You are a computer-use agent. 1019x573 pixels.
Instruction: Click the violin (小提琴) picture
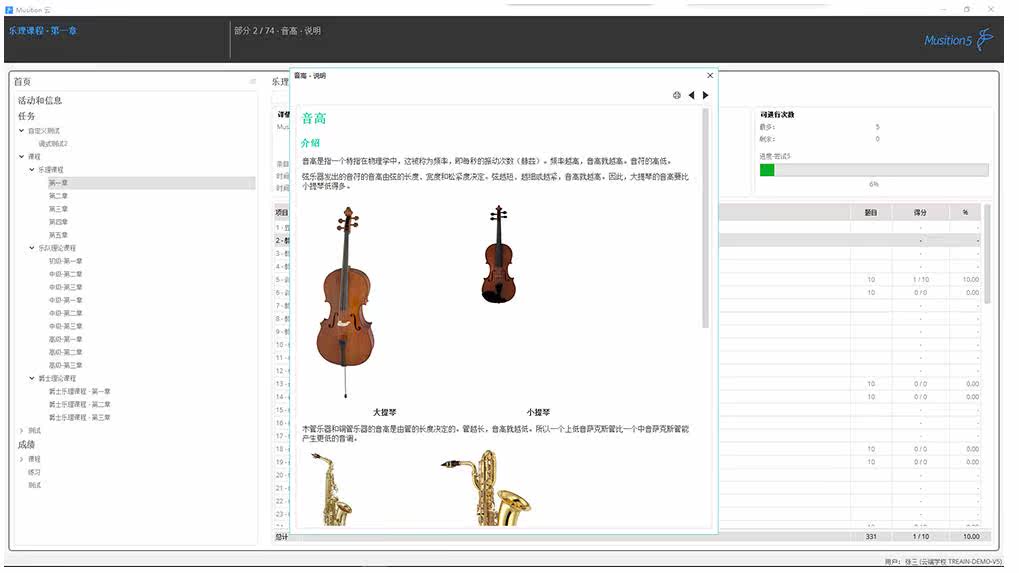(498, 254)
